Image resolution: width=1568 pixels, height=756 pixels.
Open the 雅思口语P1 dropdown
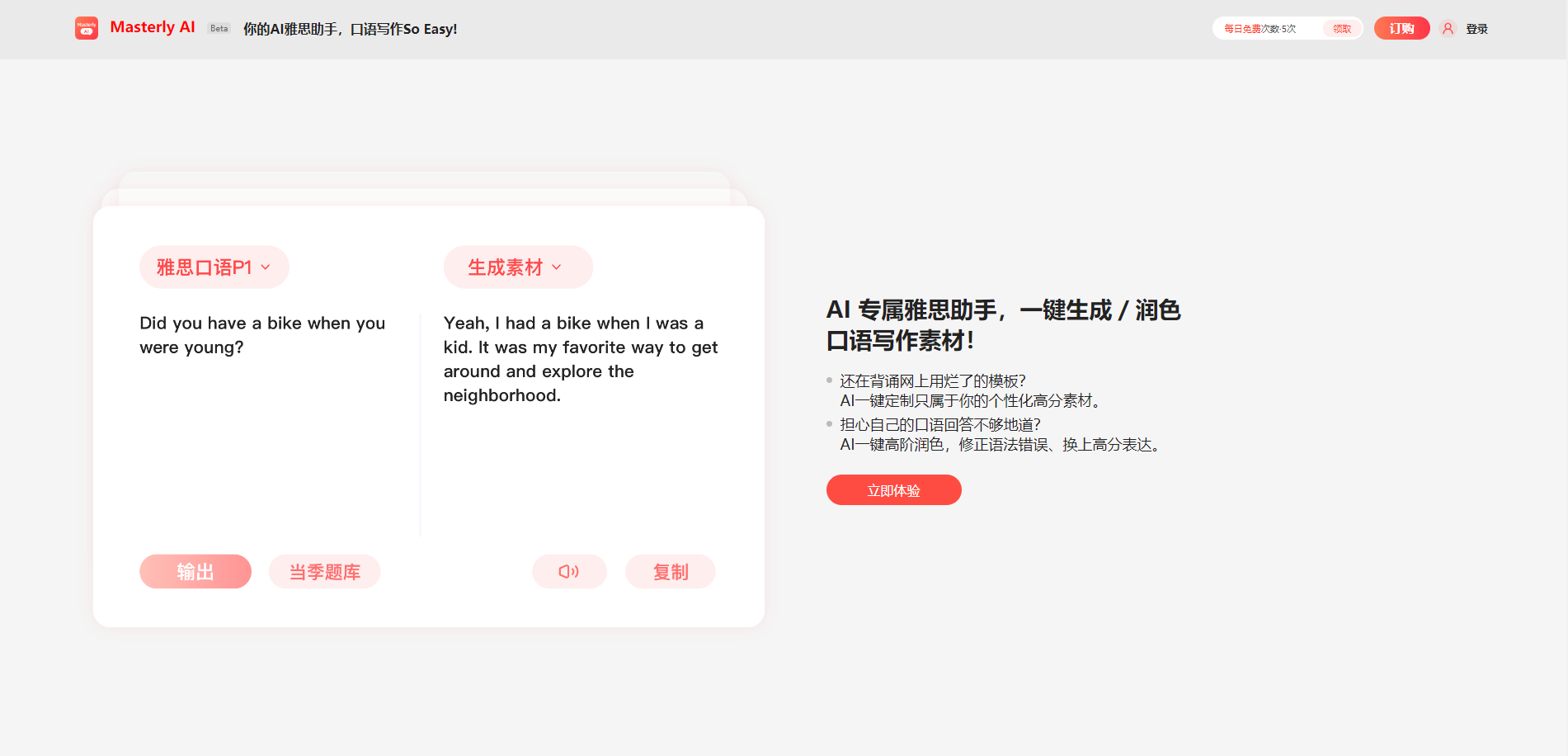[x=214, y=267]
